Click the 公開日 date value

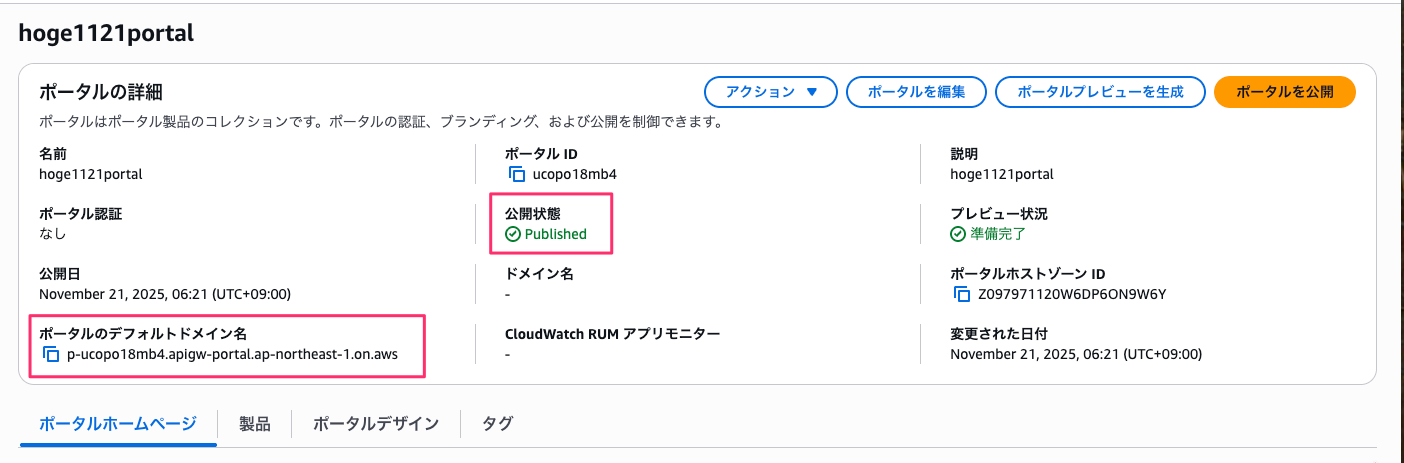pyautogui.click(x=165, y=294)
